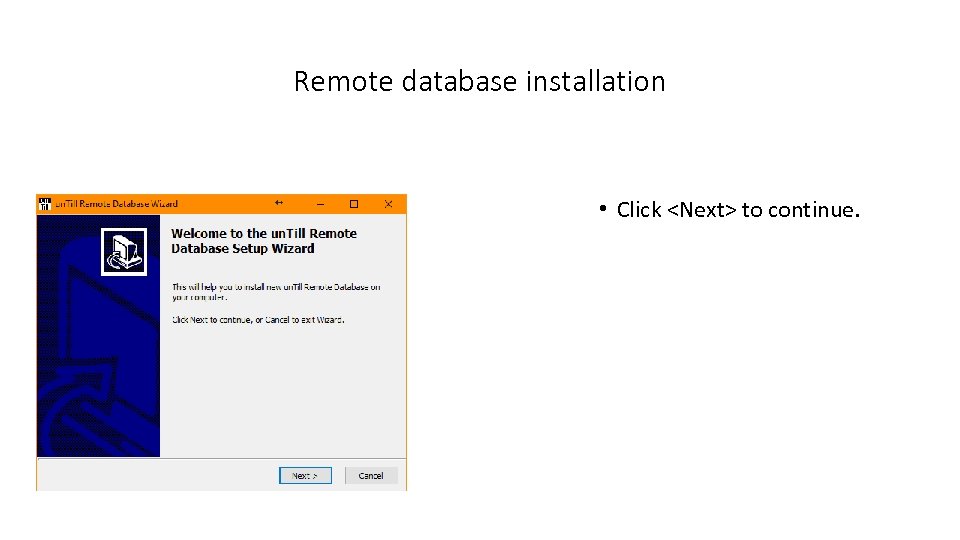Click the bullet point before the instruction text
The image size is (960, 540).
(x=604, y=209)
